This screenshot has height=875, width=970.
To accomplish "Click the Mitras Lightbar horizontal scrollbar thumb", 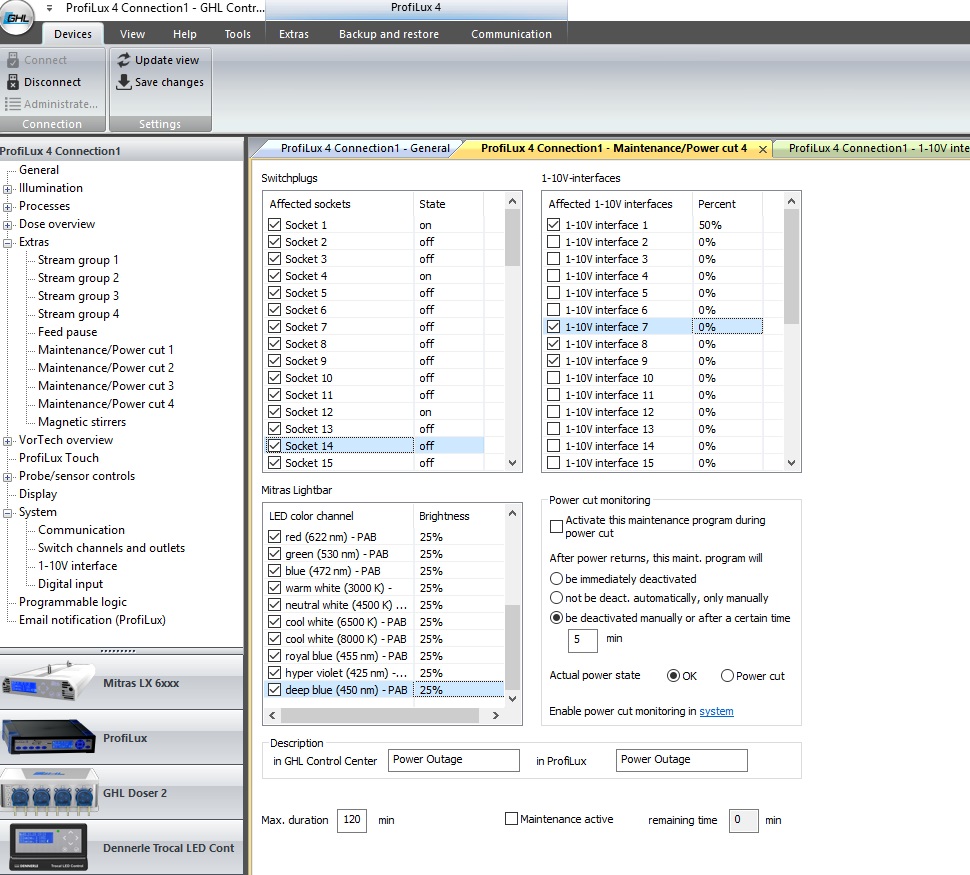I will tap(380, 715).
